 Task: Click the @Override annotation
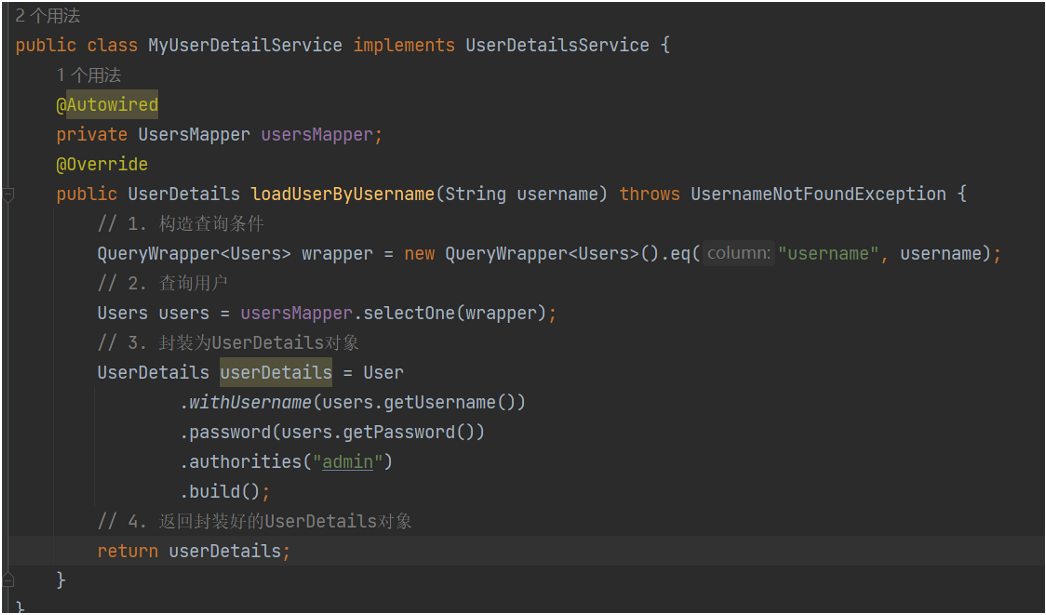102,164
